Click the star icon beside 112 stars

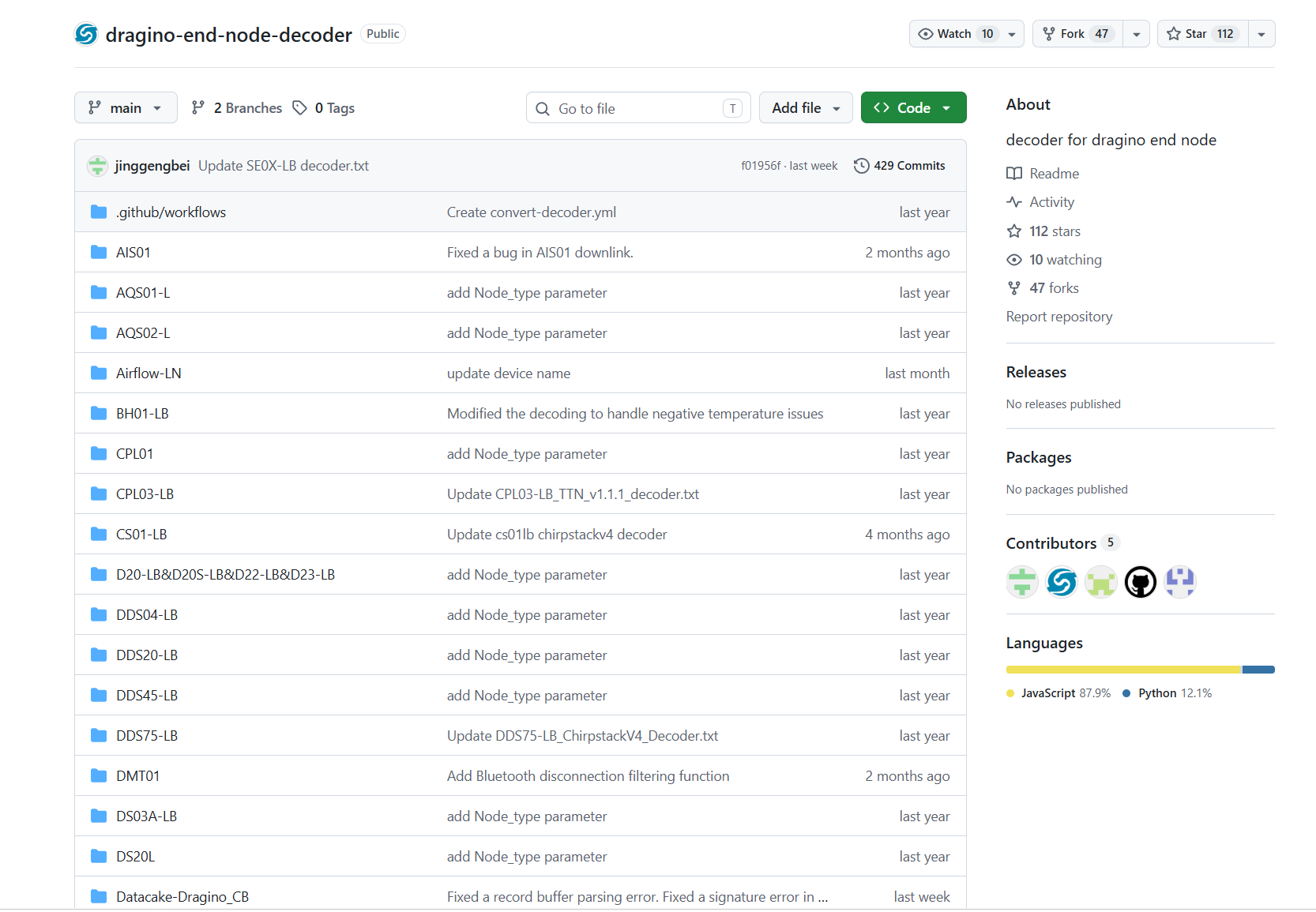pyautogui.click(x=1014, y=231)
